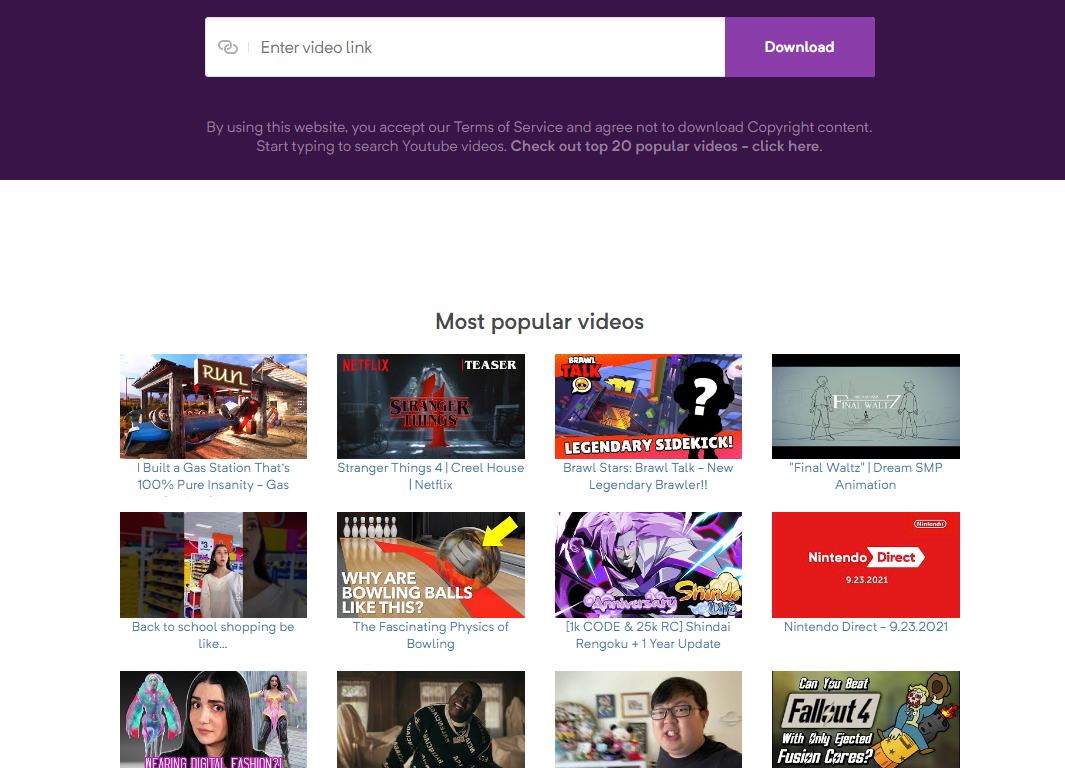Open the bowling balls physics thumbnail

430,565
